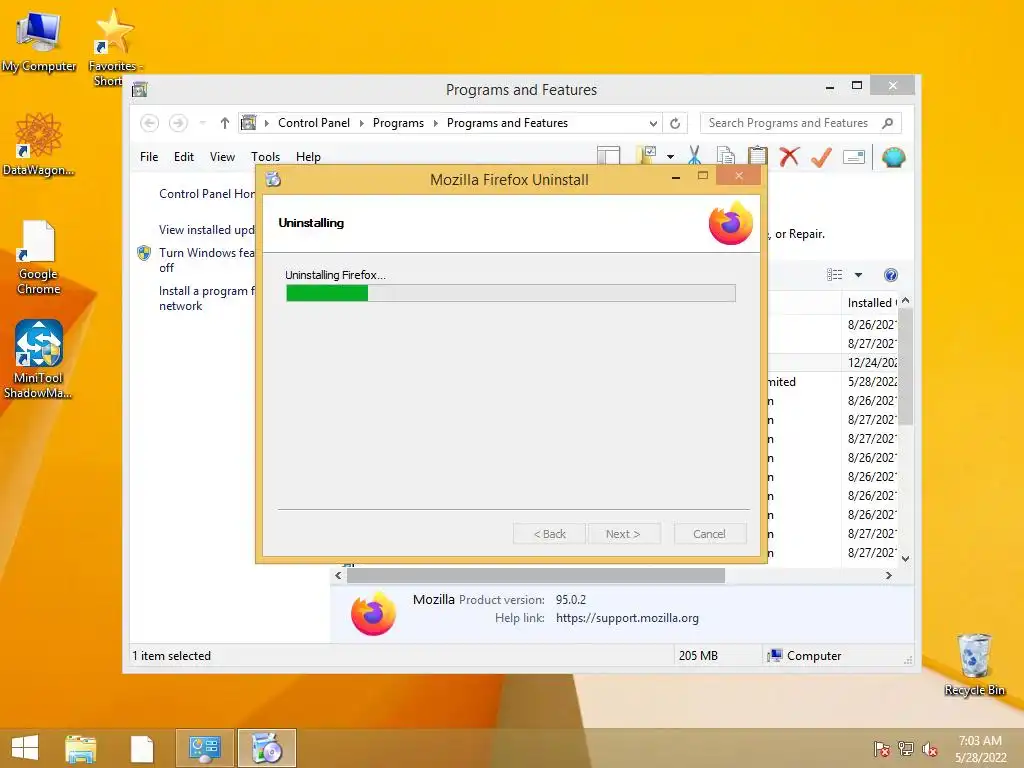Open the Tools menu
Viewport: 1024px width, 768px height.
pos(265,157)
